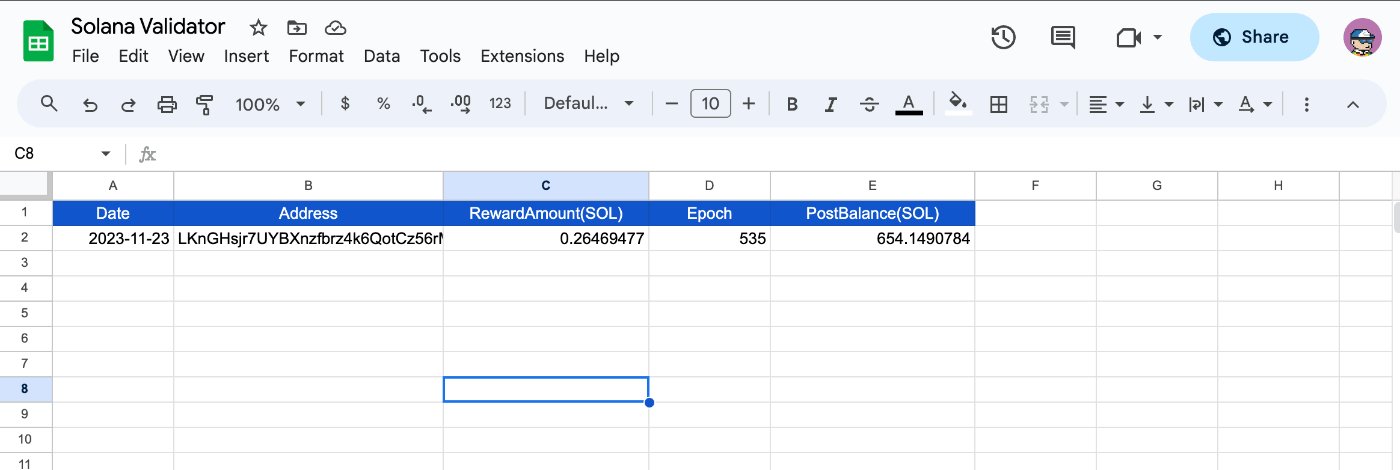Screen dimensions: 1400x470
Task: Open the fill color picker
Action: coord(958,103)
